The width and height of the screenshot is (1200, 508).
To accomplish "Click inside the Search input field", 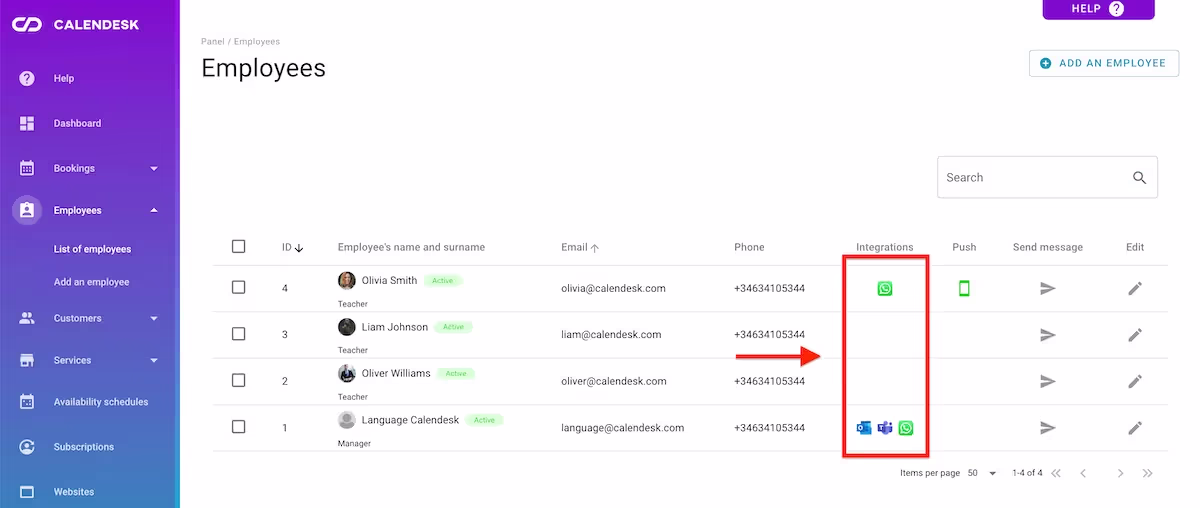I will pos(1030,178).
